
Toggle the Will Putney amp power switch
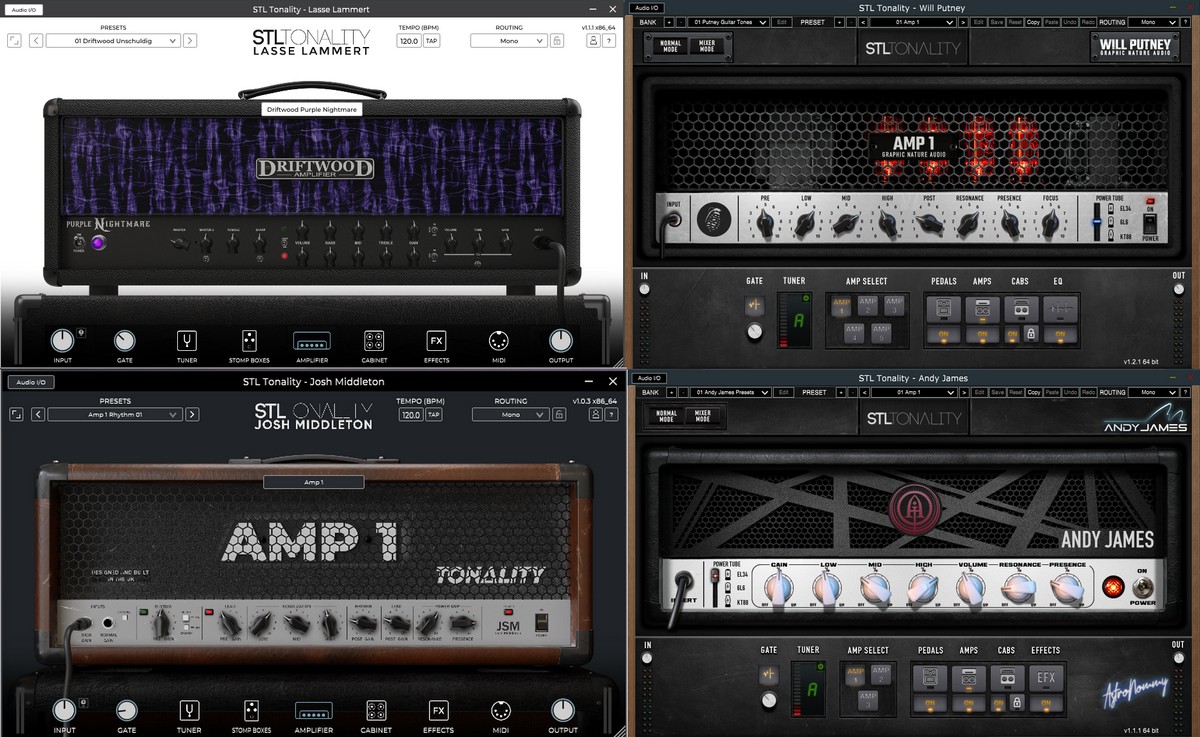pyautogui.click(x=1150, y=221)
